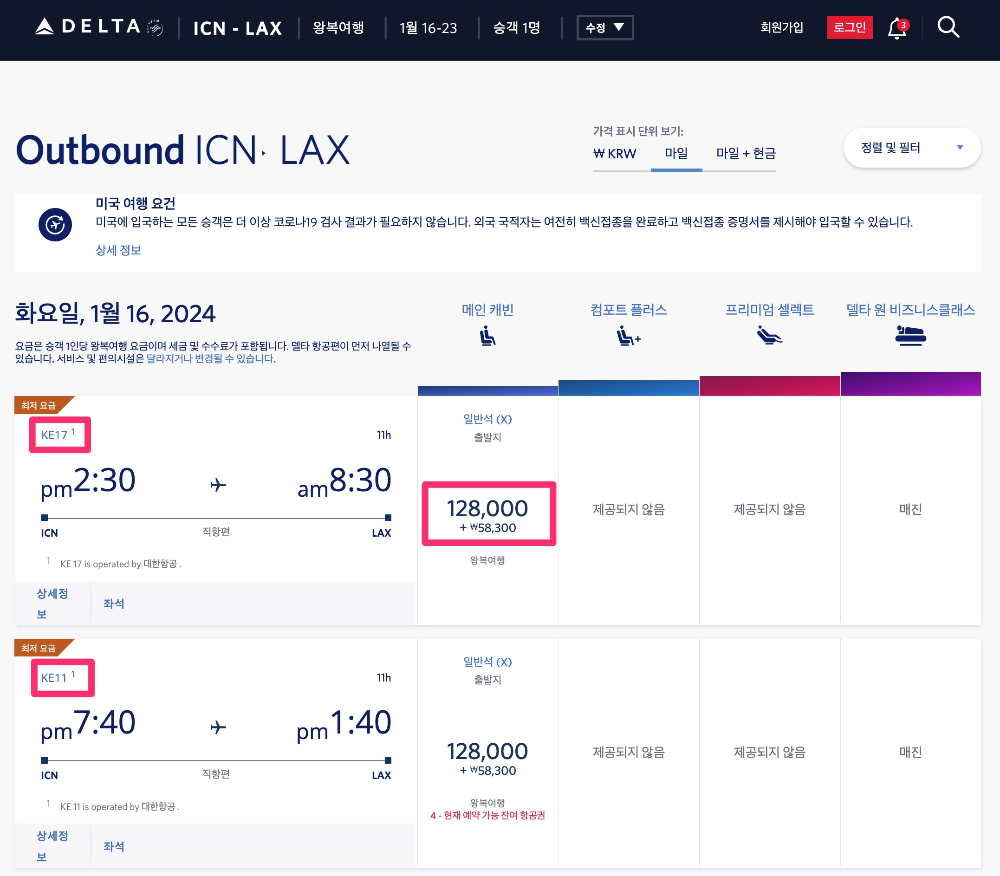Click the KE17 일반석 (X) fare class link

tap(487, 419)
